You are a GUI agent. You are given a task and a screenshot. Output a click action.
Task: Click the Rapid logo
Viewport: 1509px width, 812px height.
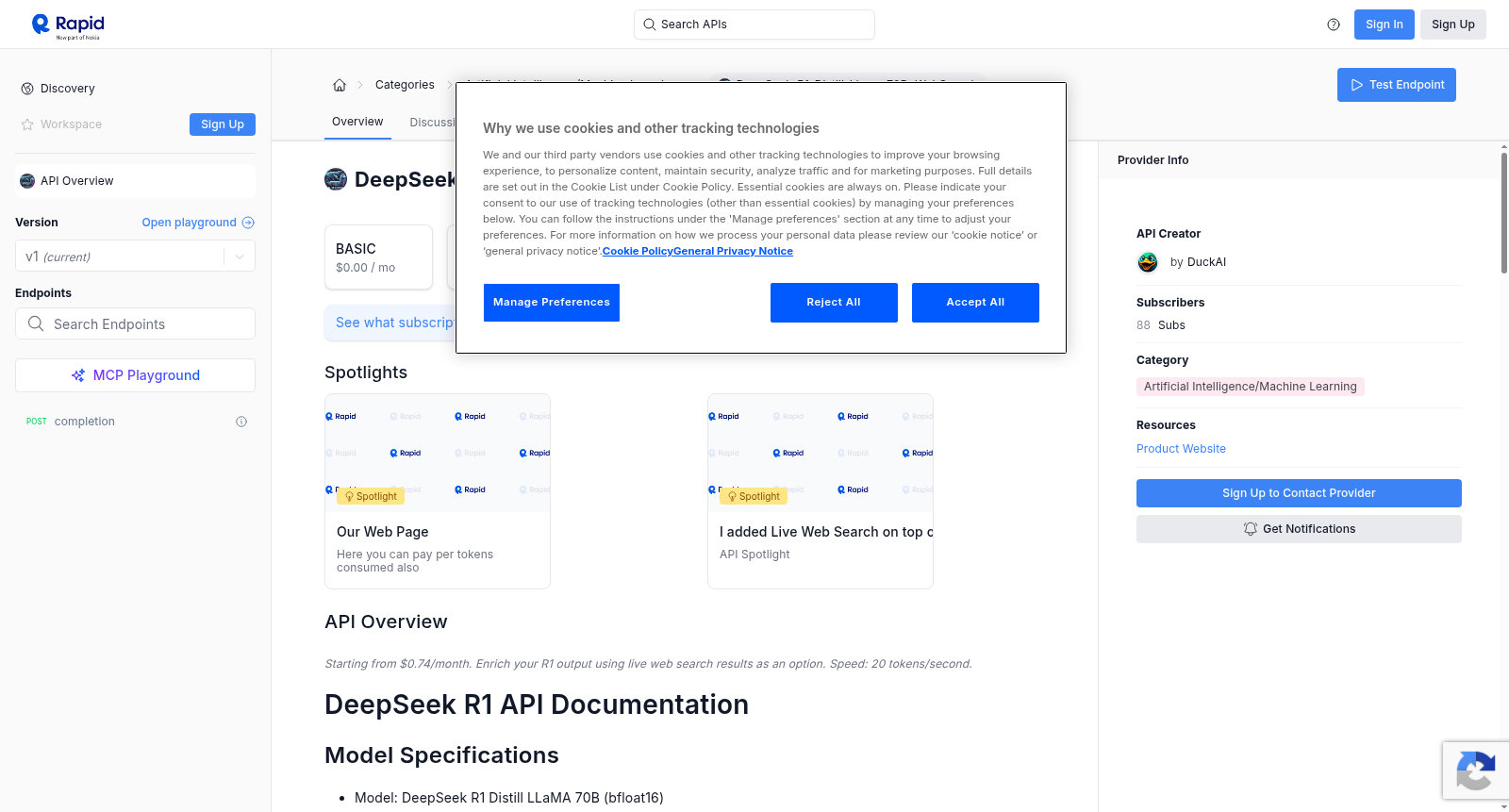[x=68, y=25]
